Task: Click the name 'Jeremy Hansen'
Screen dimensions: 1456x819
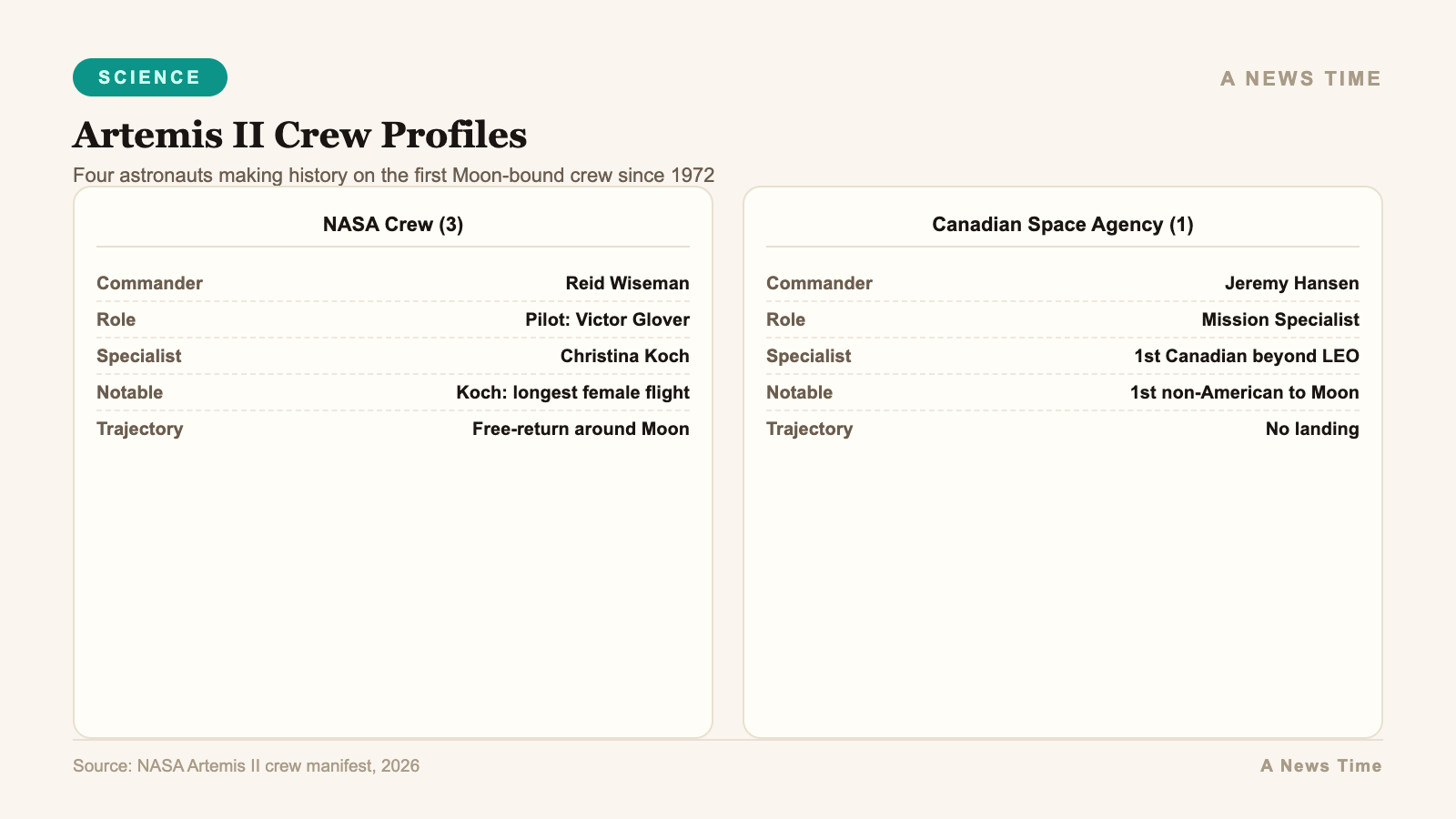Action: tap(1291, 283)
